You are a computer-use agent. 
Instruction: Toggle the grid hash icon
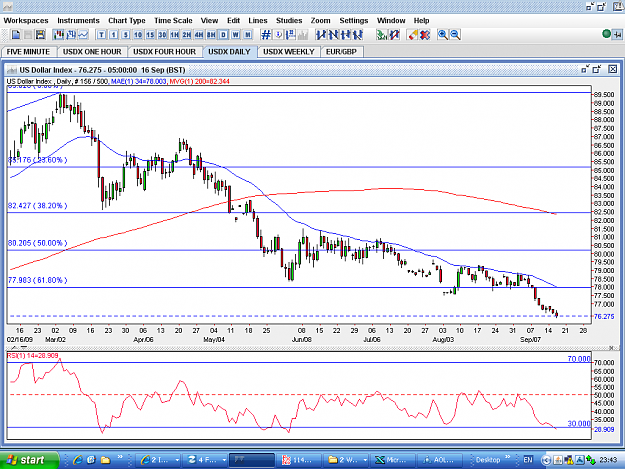tap(266, 35)
